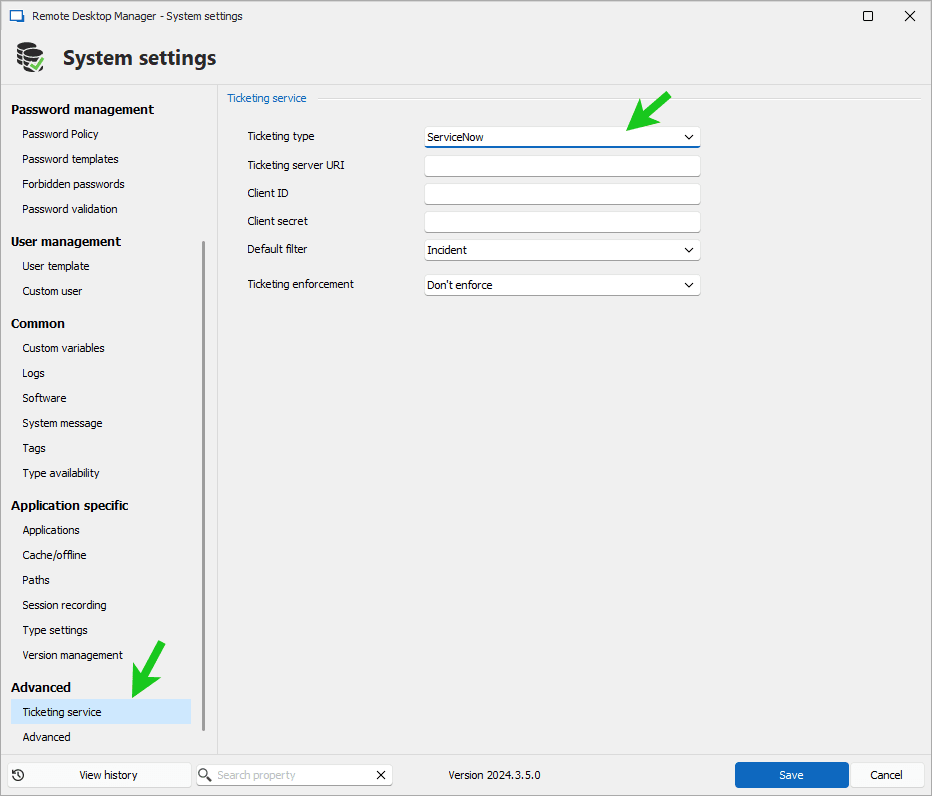Viewport: 932px width, 796px height.
Task: Click the system settings database icon
Action: point(30,58)
